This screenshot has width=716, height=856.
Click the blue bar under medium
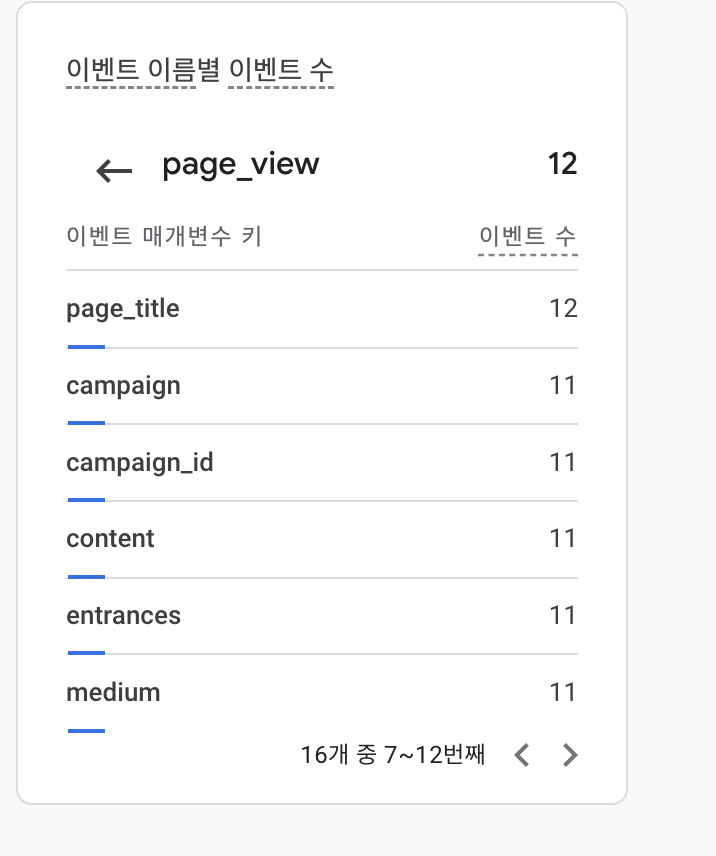(85, 730)
